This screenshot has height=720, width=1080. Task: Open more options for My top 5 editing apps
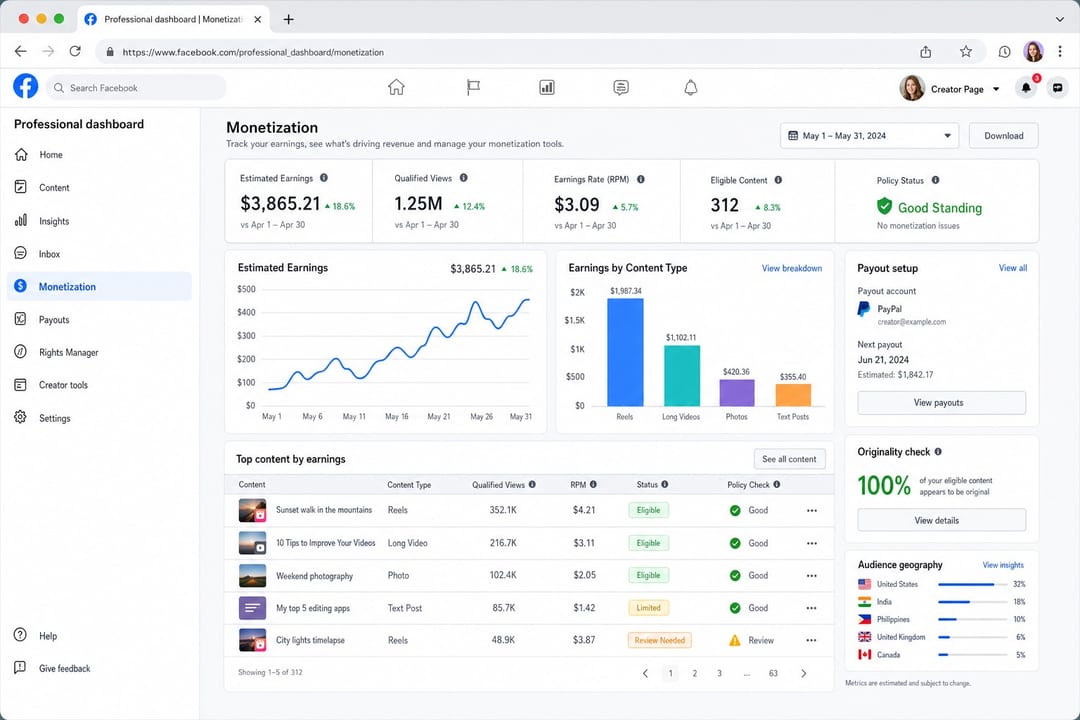(x=811, y=608)
